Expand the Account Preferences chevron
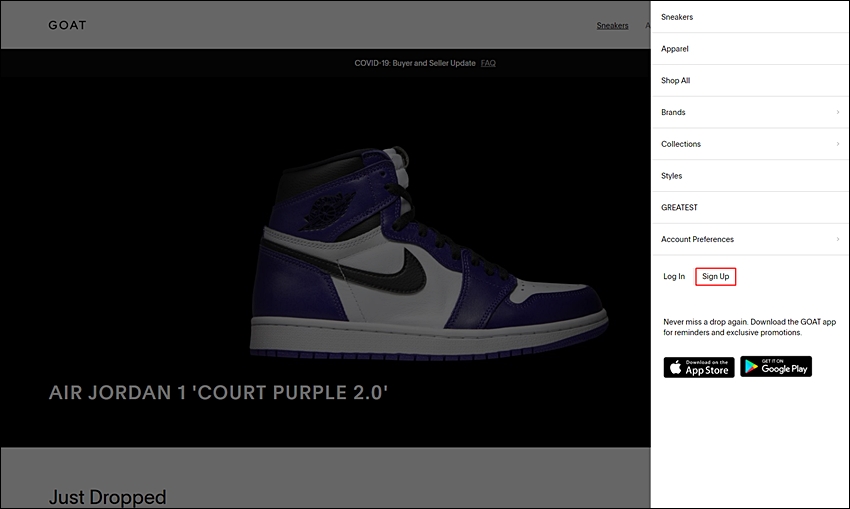 [838, 239]
